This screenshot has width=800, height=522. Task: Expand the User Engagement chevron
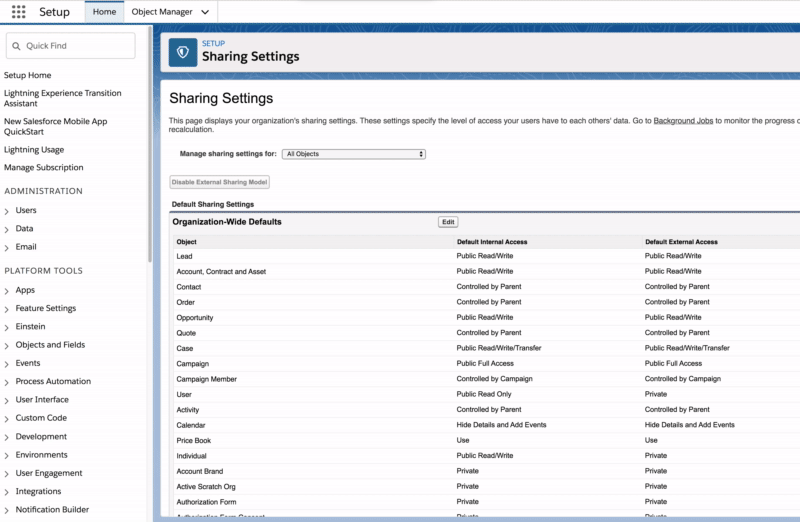[x=7, y=474]
